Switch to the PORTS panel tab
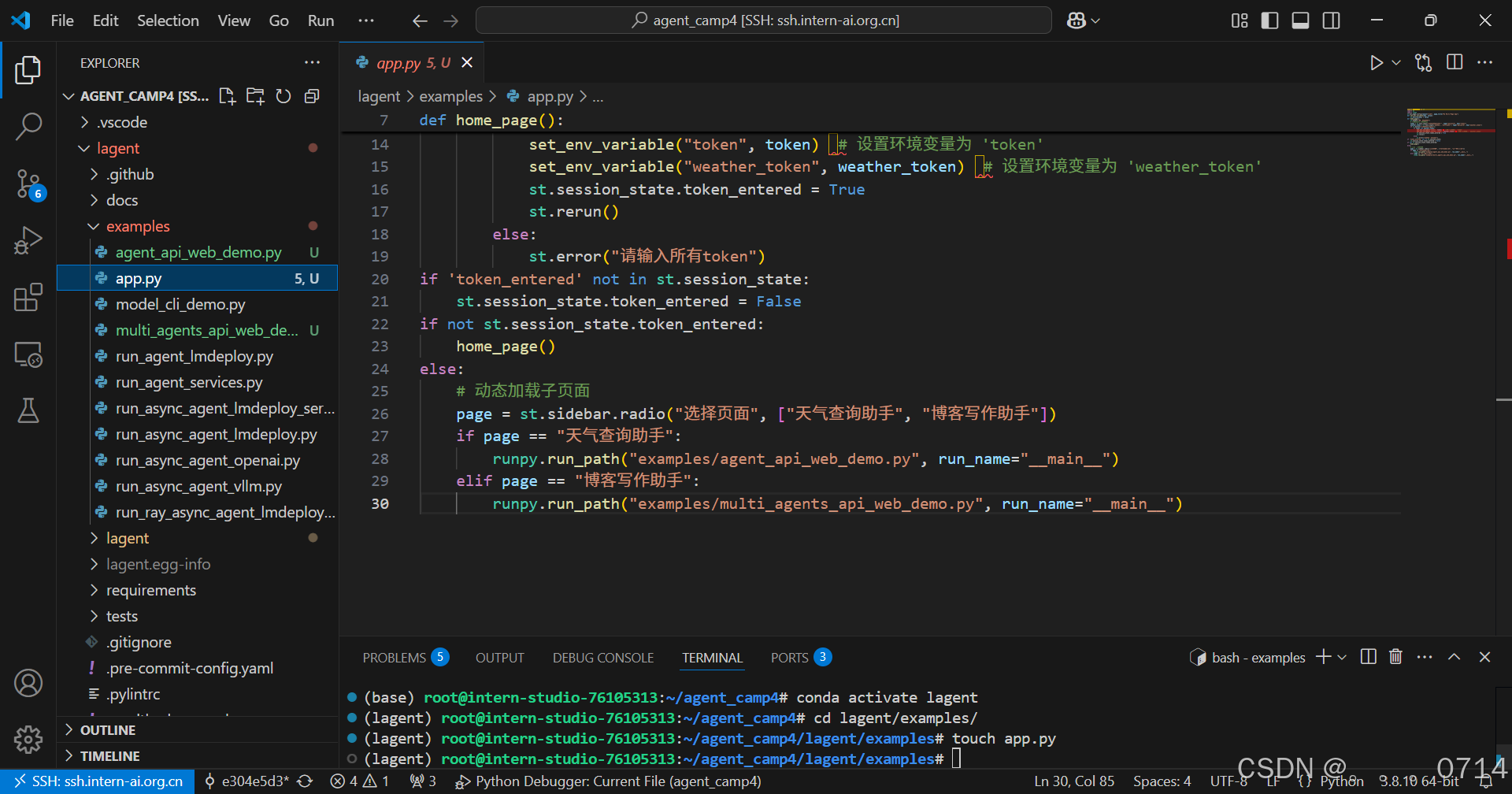 pyautogui.click(x=801, y=658)
